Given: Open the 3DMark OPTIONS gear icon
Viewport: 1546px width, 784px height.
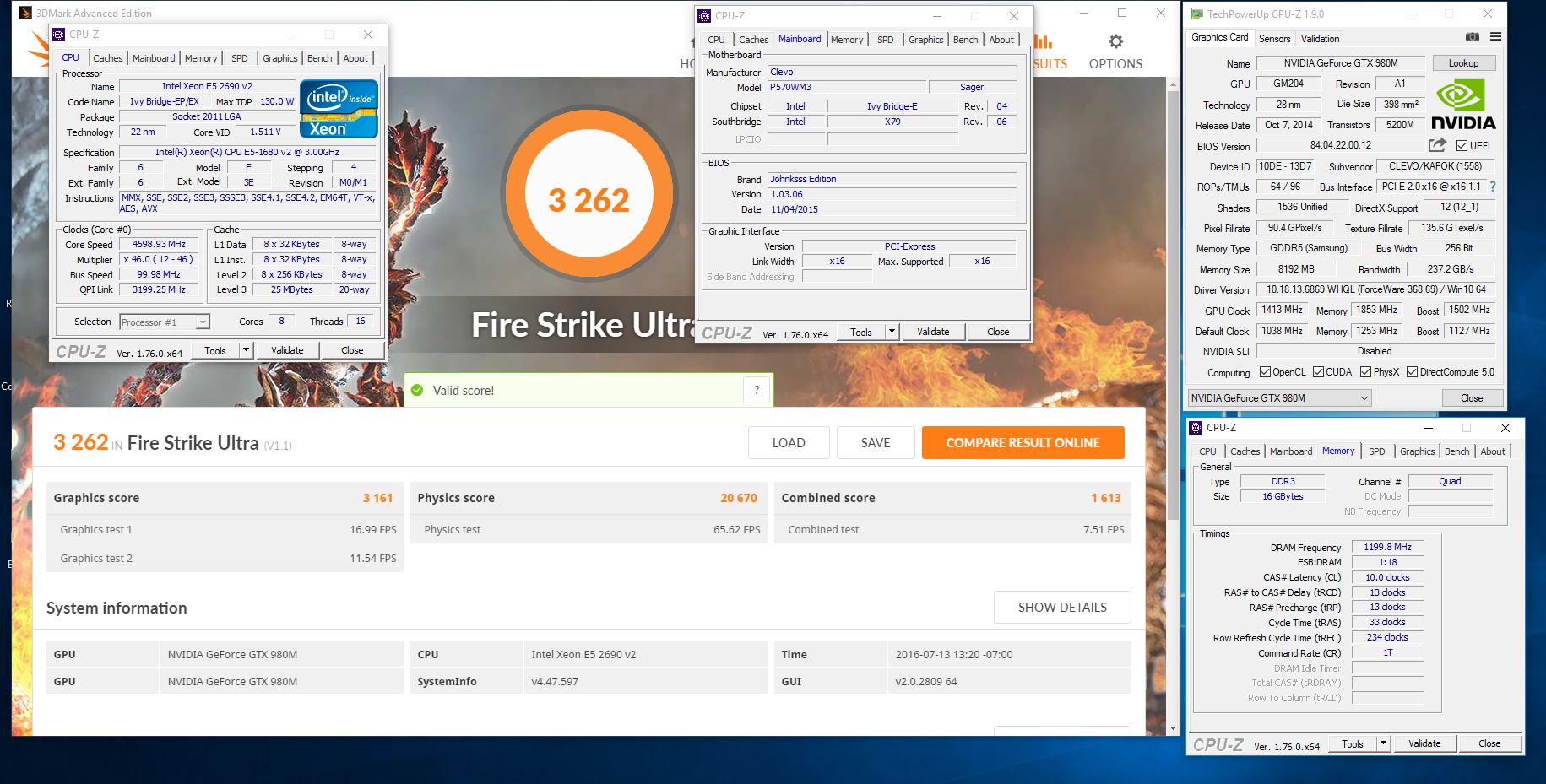Looking at the screenshot, I should click(1115, 41).
